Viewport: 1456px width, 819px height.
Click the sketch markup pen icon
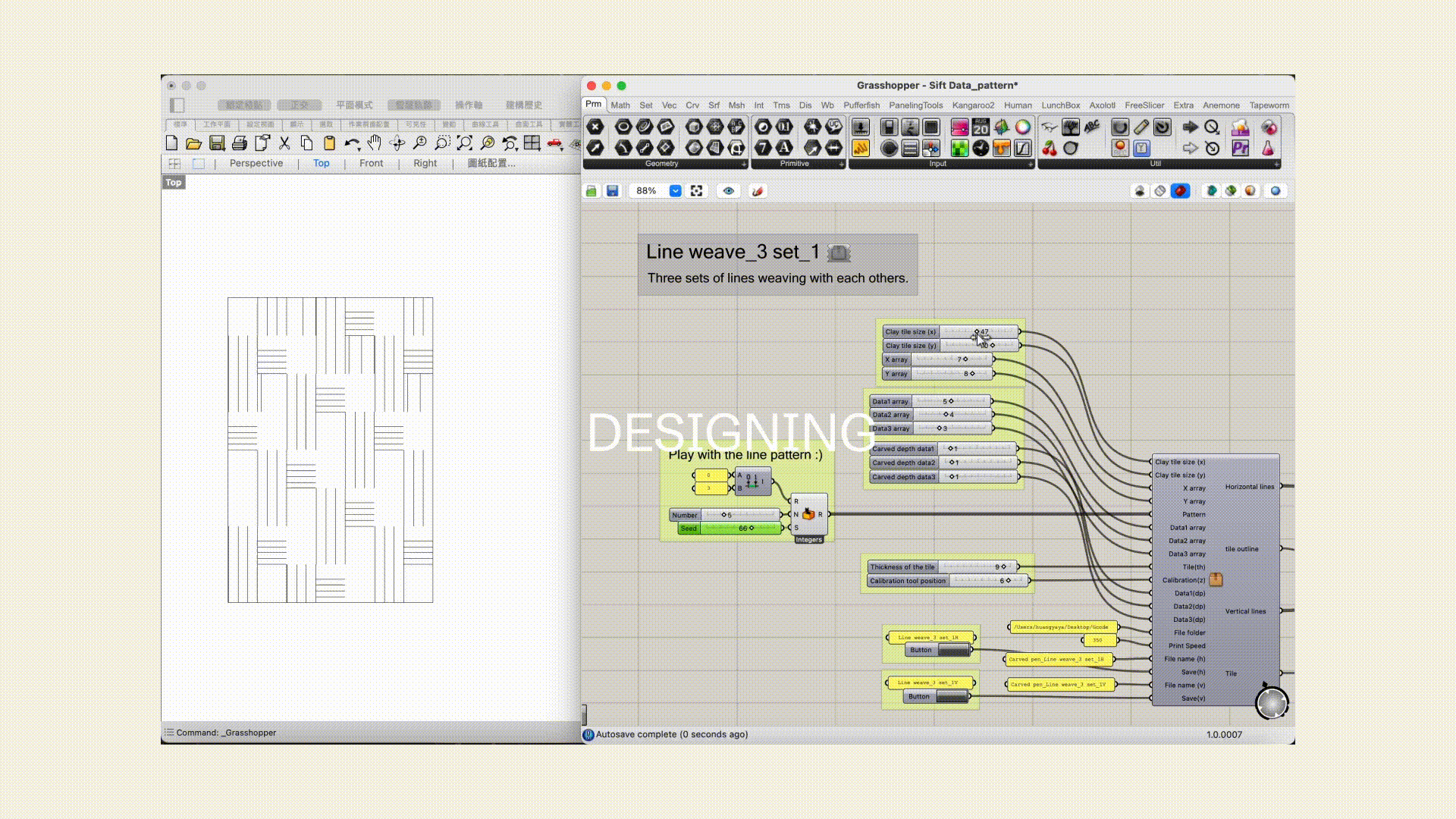757,191
